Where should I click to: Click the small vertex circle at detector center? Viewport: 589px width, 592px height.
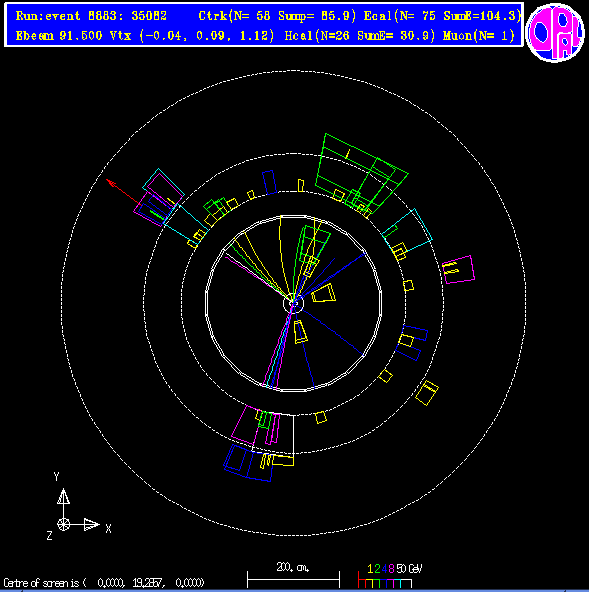(x=293, y=303)
